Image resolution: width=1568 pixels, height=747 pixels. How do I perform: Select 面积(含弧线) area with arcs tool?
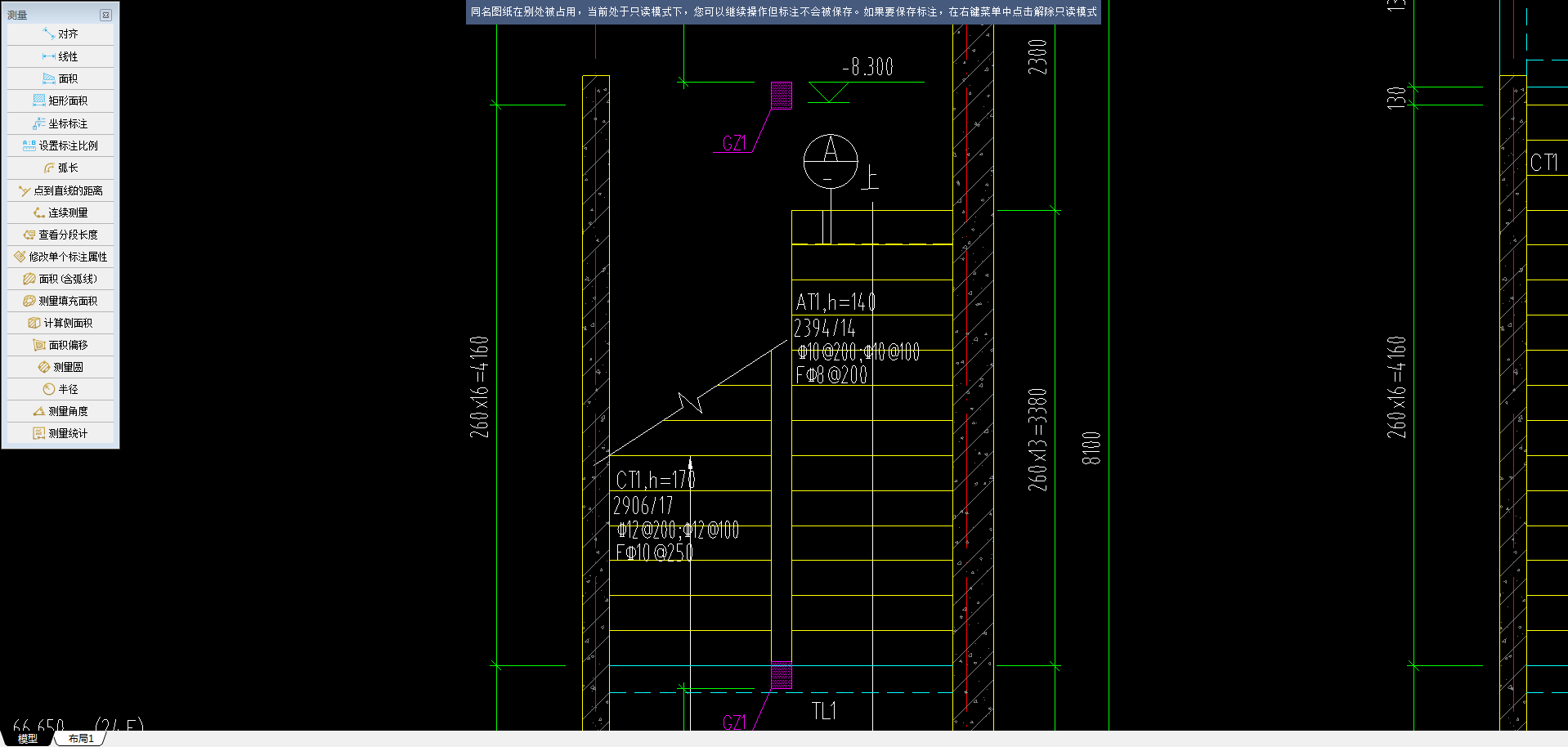click(x=60, y=279)
